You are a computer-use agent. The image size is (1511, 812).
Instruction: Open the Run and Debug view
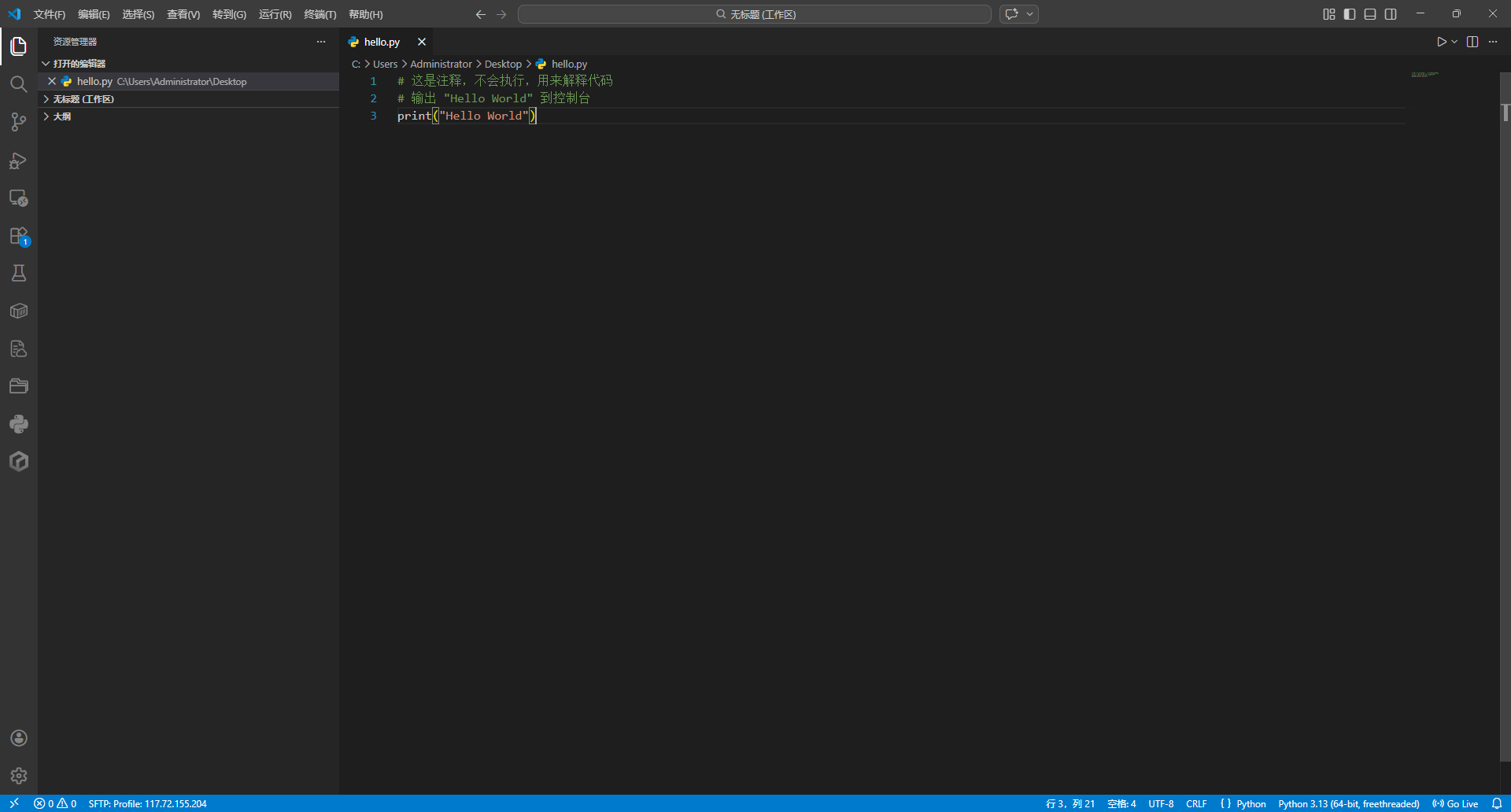click(19, 161)
